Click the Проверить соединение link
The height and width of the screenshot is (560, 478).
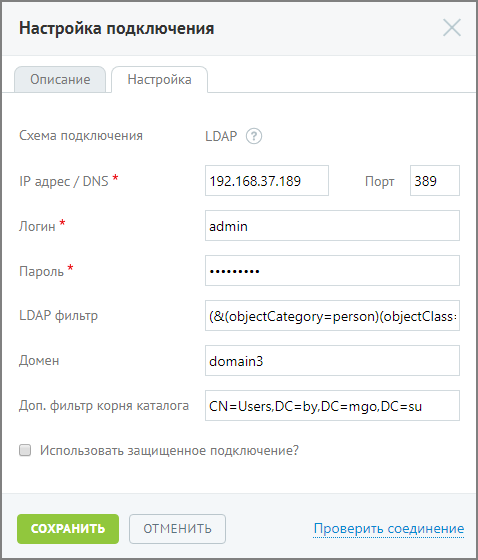point(389,528)
